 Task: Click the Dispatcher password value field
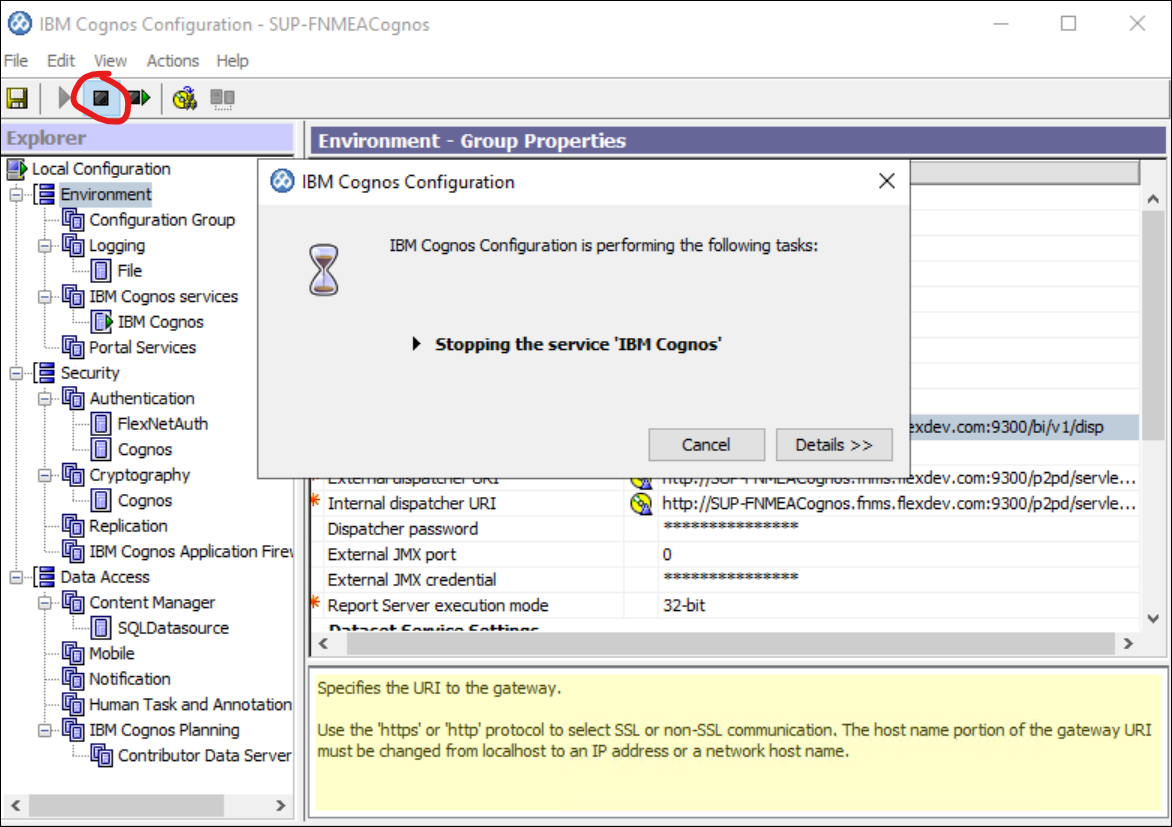[x=898, y=529]
